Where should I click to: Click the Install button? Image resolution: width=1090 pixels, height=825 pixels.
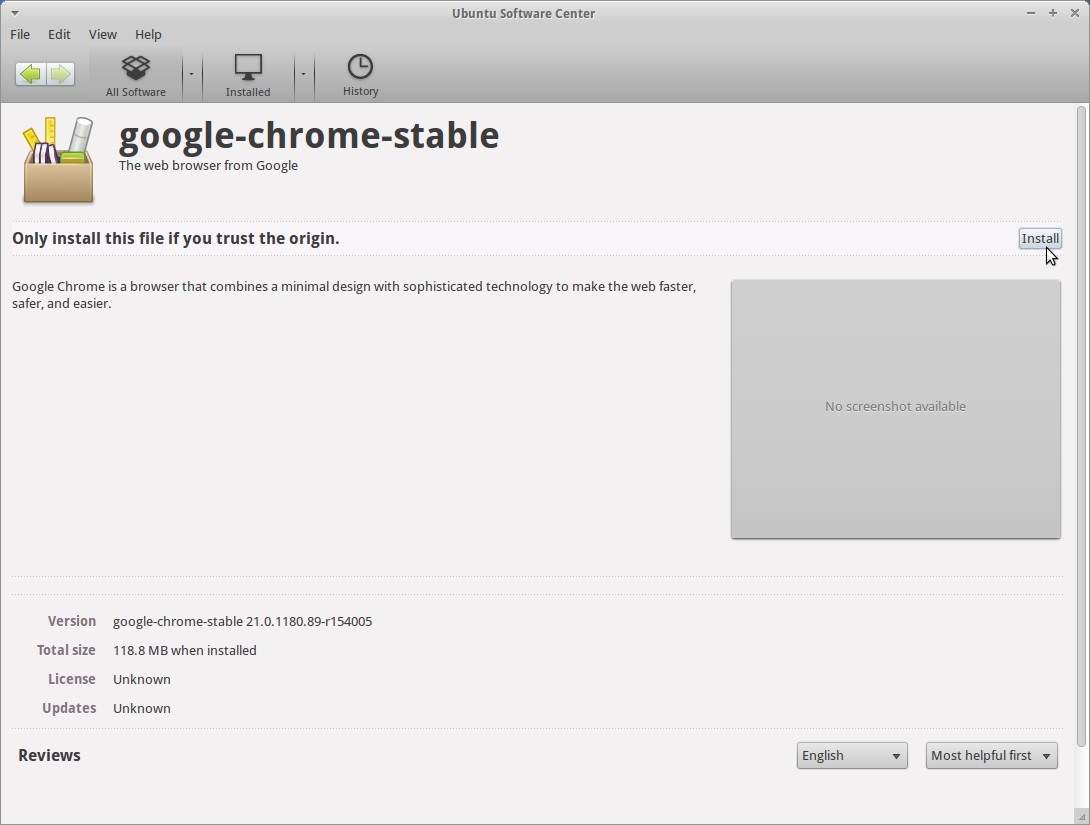(x=1040, y=238)
